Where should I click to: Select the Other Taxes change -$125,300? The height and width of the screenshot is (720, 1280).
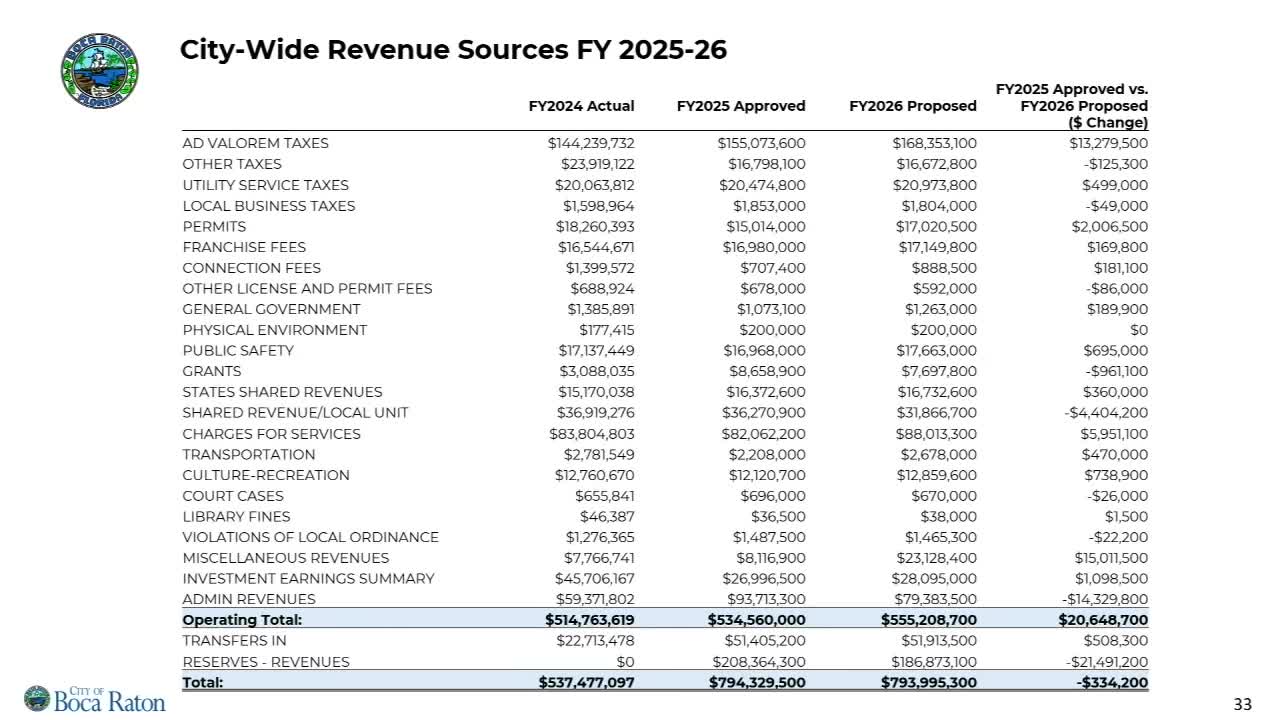click(x=1117, y=164)
